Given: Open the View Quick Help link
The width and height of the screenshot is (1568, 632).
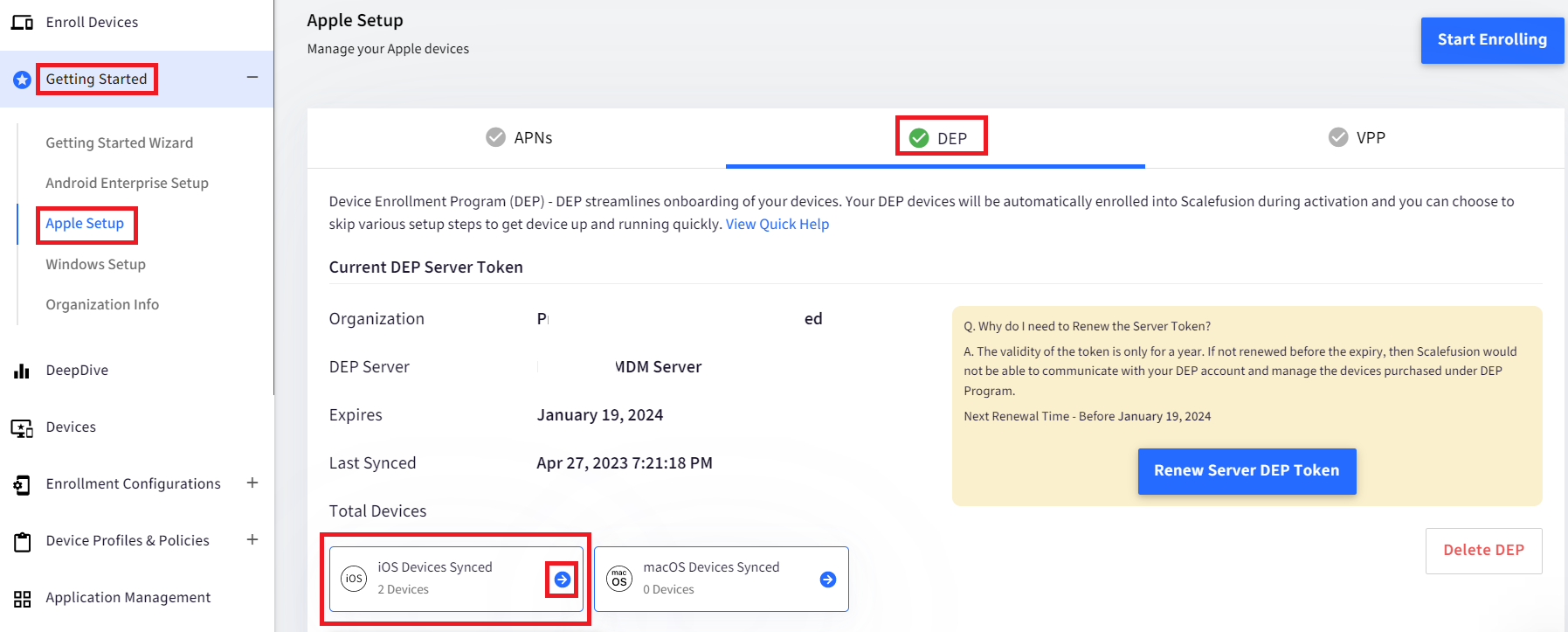Looking at the screenshot, I should [x=777, y=225].
